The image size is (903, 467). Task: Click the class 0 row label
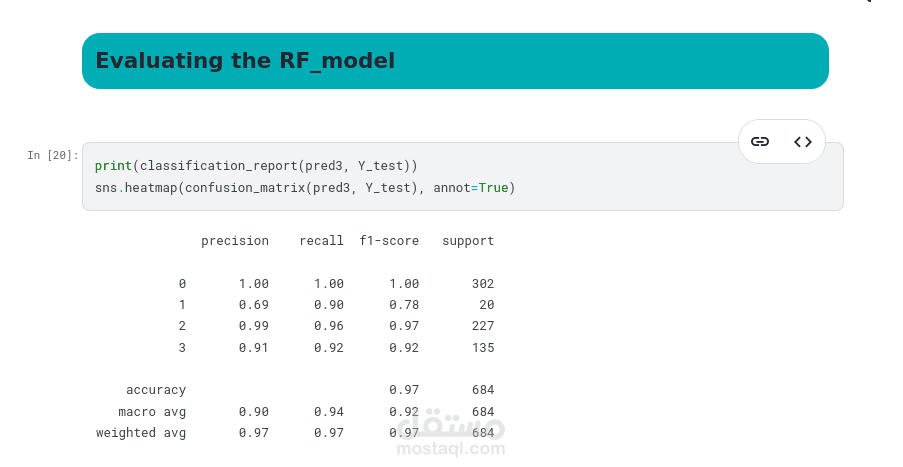pyautogui.click(x=182, y=284)
